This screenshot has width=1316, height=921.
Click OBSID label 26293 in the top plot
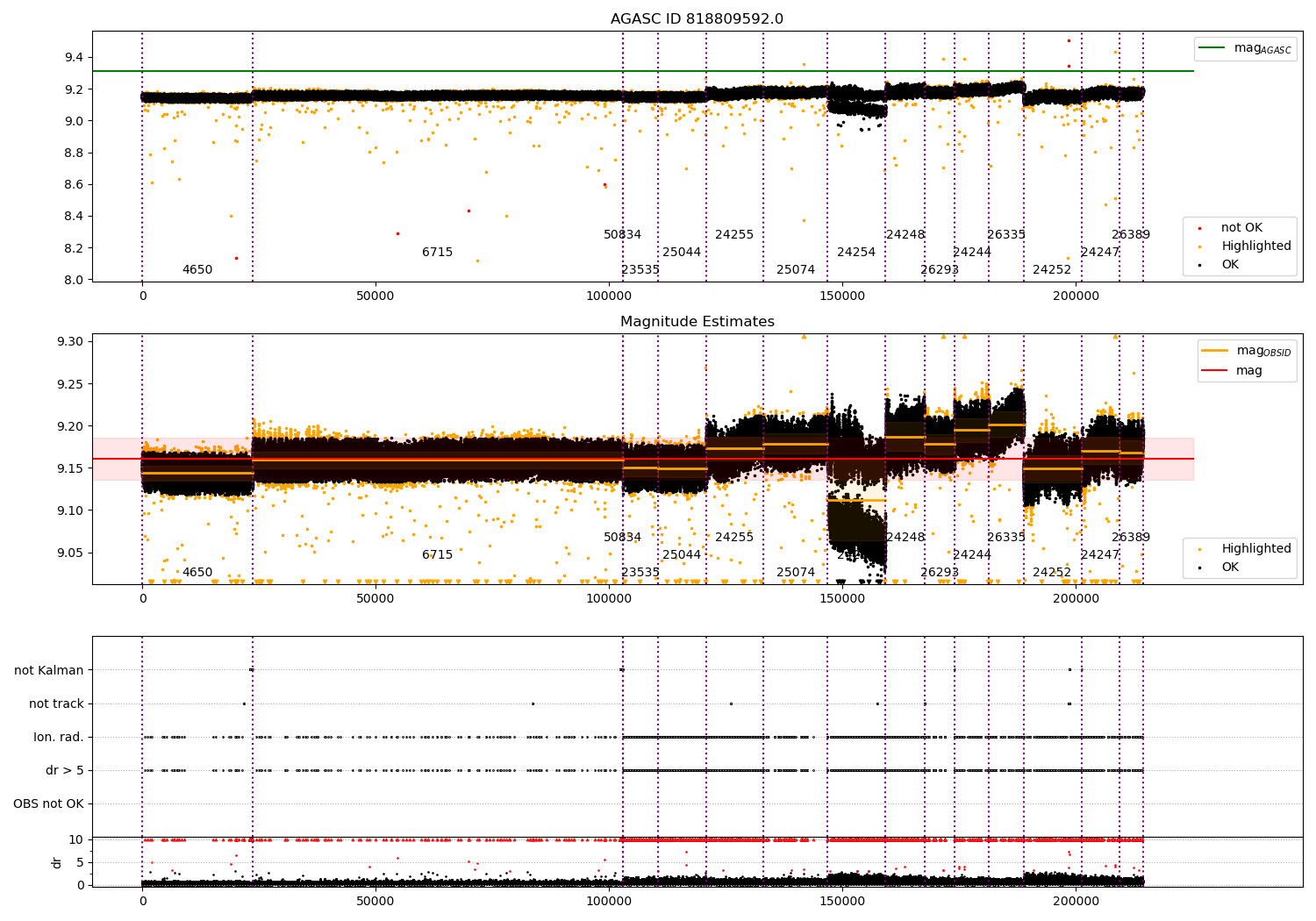click(940, 270)
